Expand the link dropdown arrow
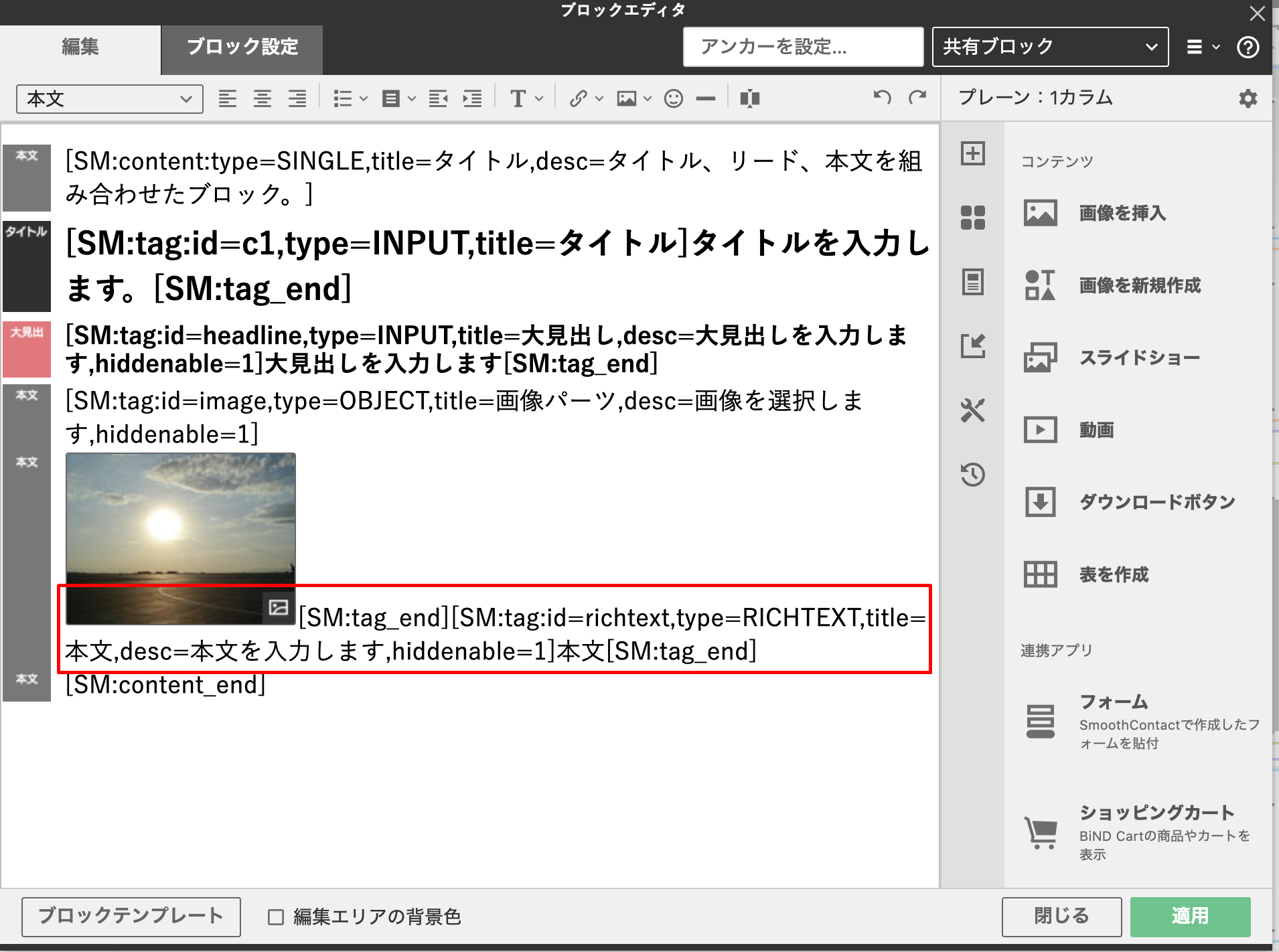 click(x=599, y=99)
